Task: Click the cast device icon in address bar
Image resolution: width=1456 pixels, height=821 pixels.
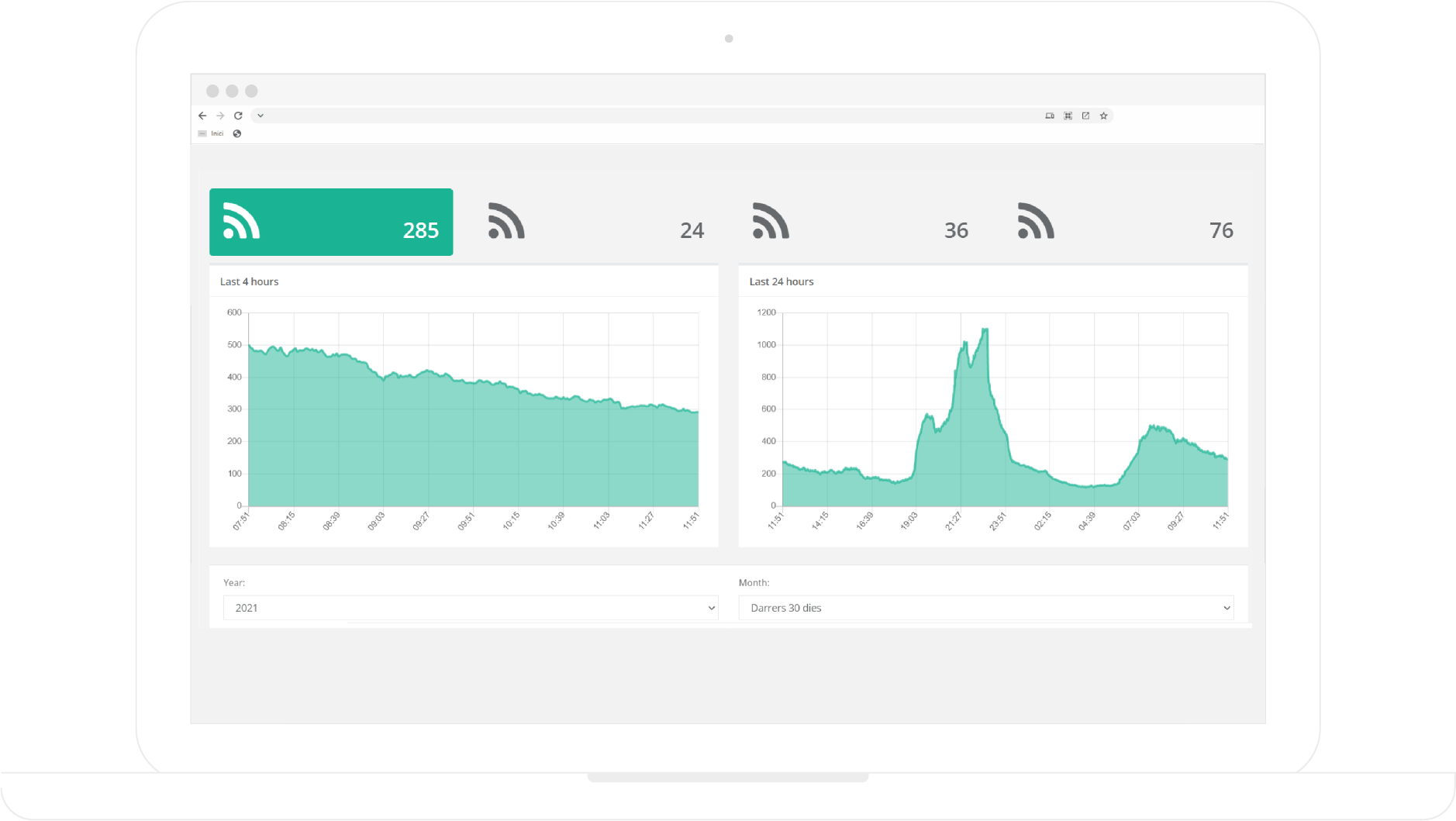Action: click(x=1050, y=116)
